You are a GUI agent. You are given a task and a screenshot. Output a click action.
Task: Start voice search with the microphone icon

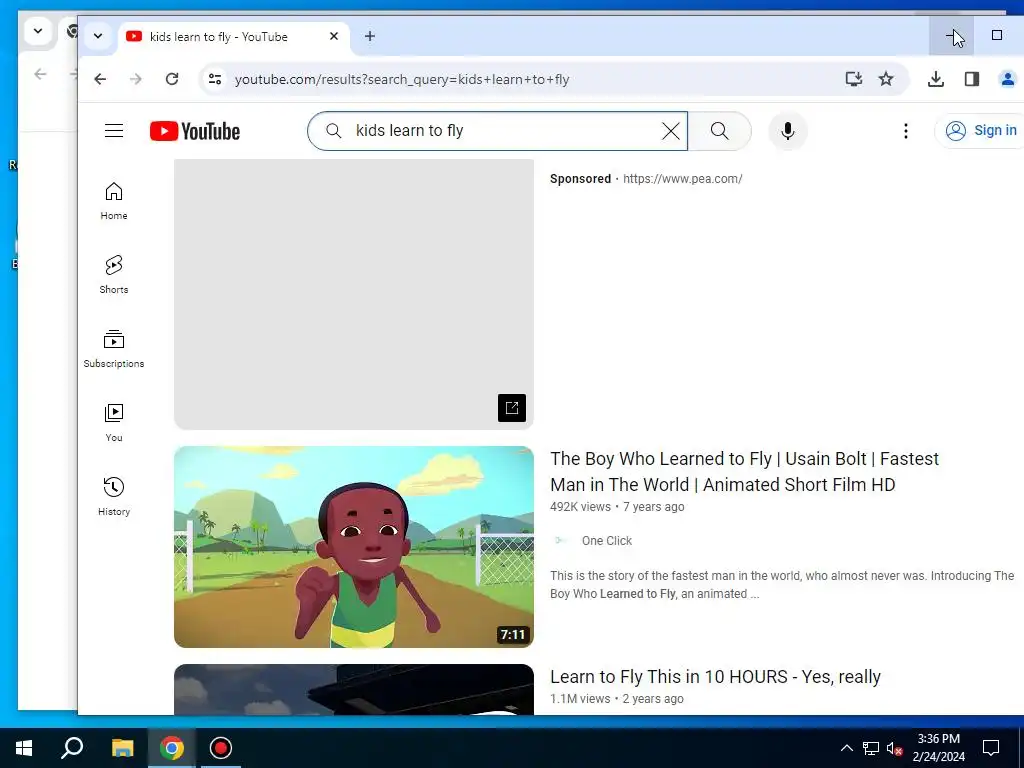(788, 131)
